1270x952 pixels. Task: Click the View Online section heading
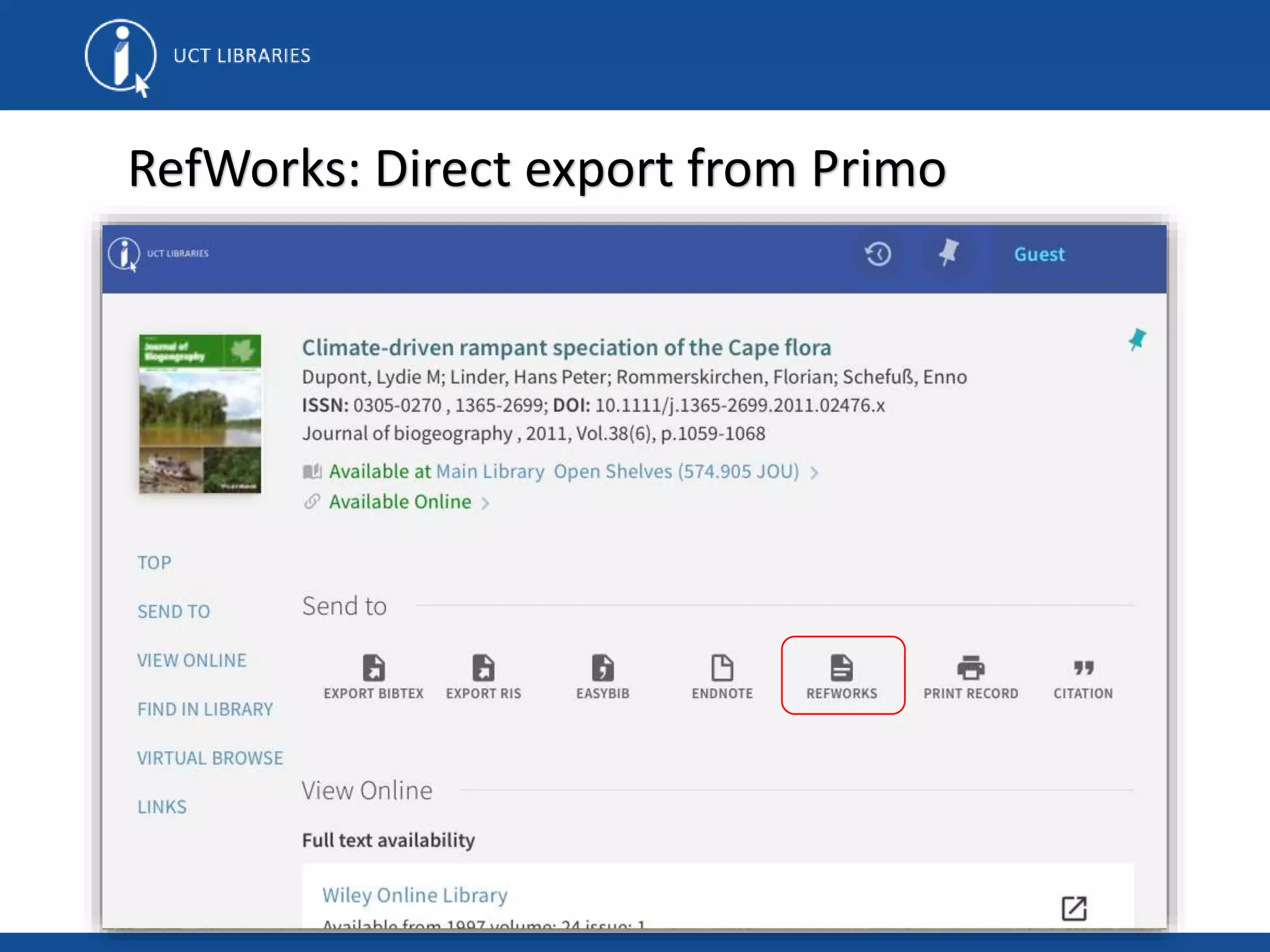pos(367,790)
